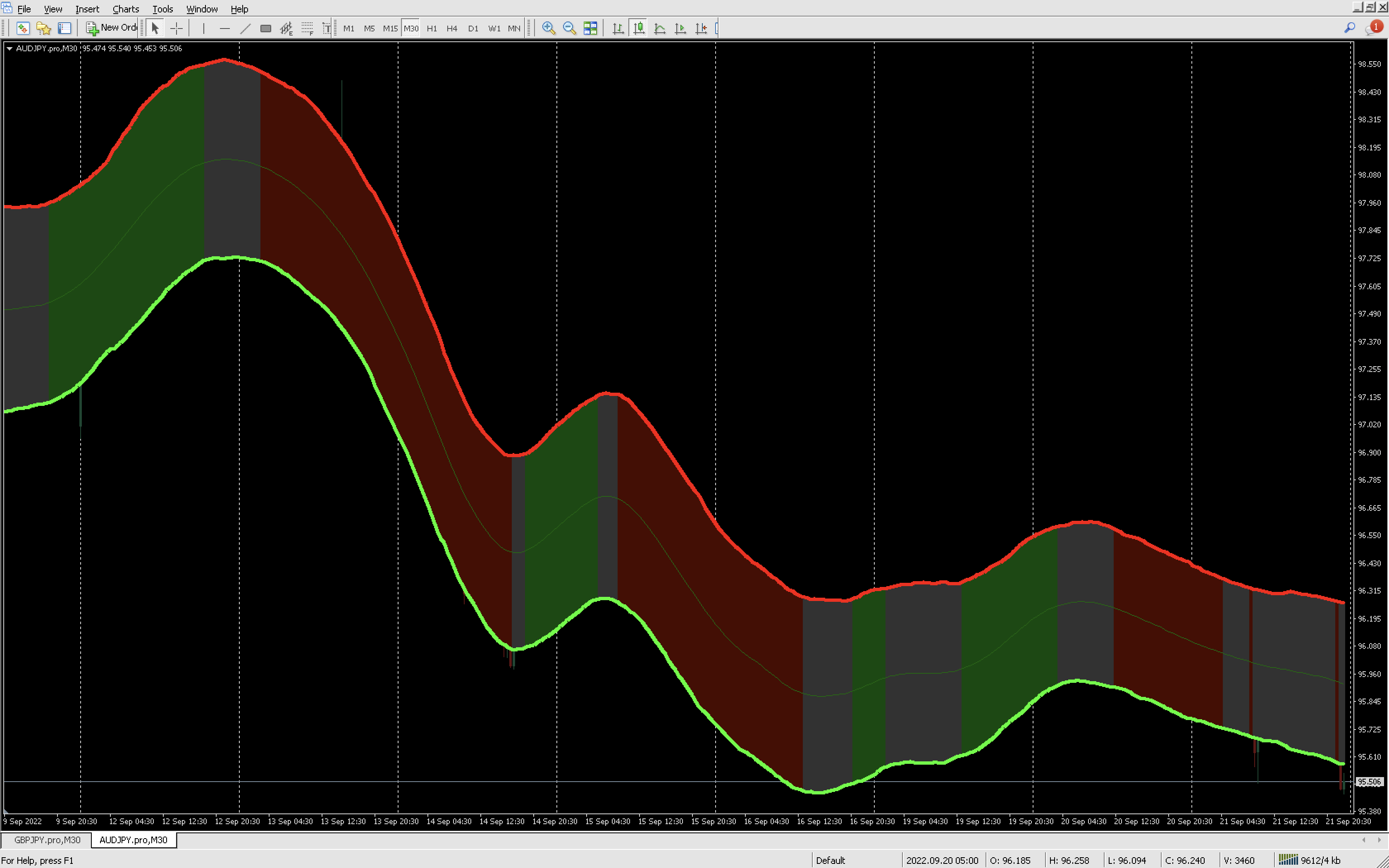
Task: Toggle the chart auto scroll button
Action: click(680, 28)
